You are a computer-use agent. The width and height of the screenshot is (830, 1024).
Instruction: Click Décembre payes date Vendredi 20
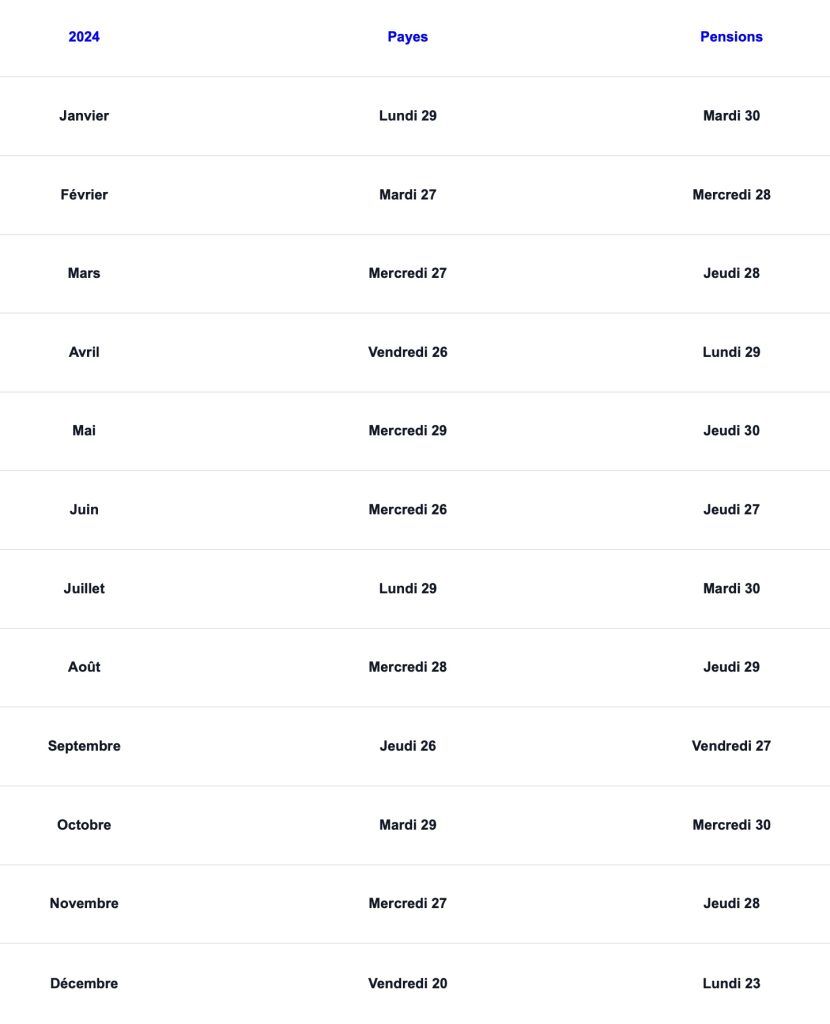pos(408,984)
